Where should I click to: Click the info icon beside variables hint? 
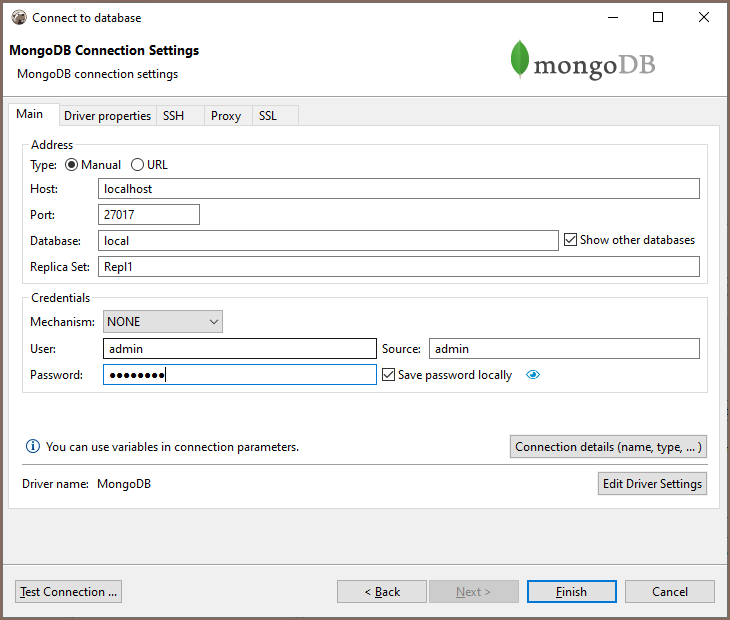[x=32, y=447]
